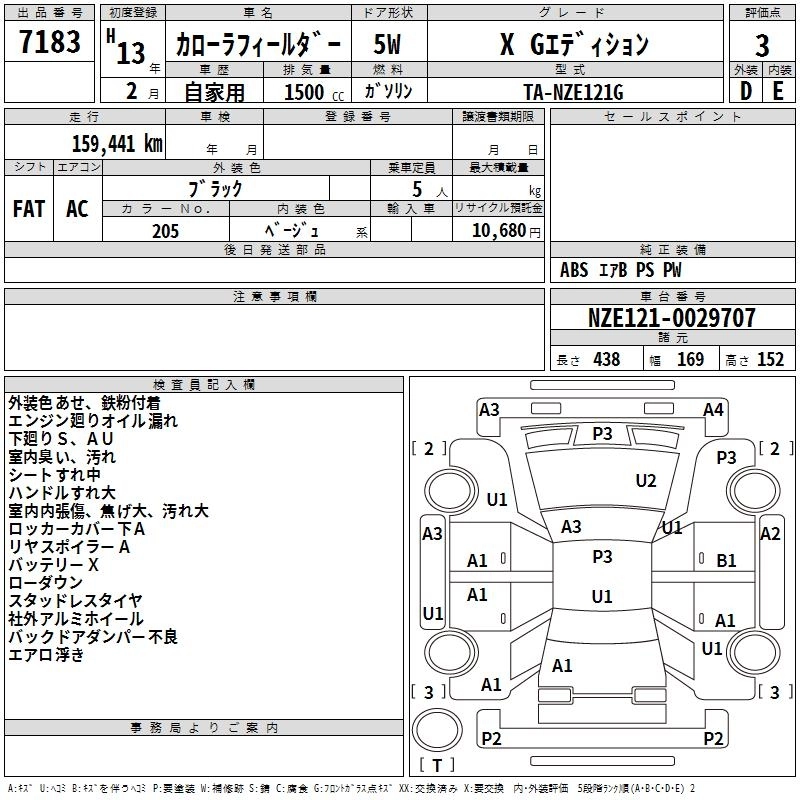Screen dimensions: 800x800
Task: Select the [T] spare tire marker
Action: (x=437, y=766)
